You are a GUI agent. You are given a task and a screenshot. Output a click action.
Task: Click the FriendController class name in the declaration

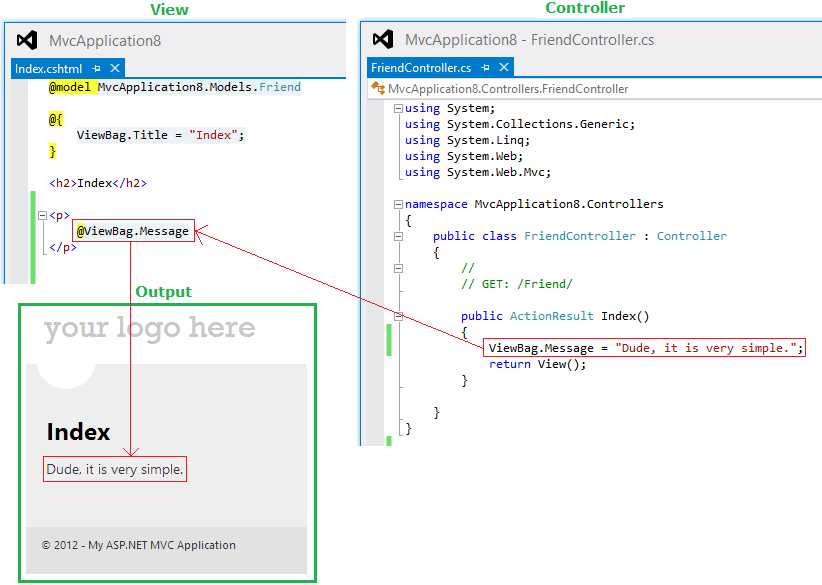tap(580, 236)
